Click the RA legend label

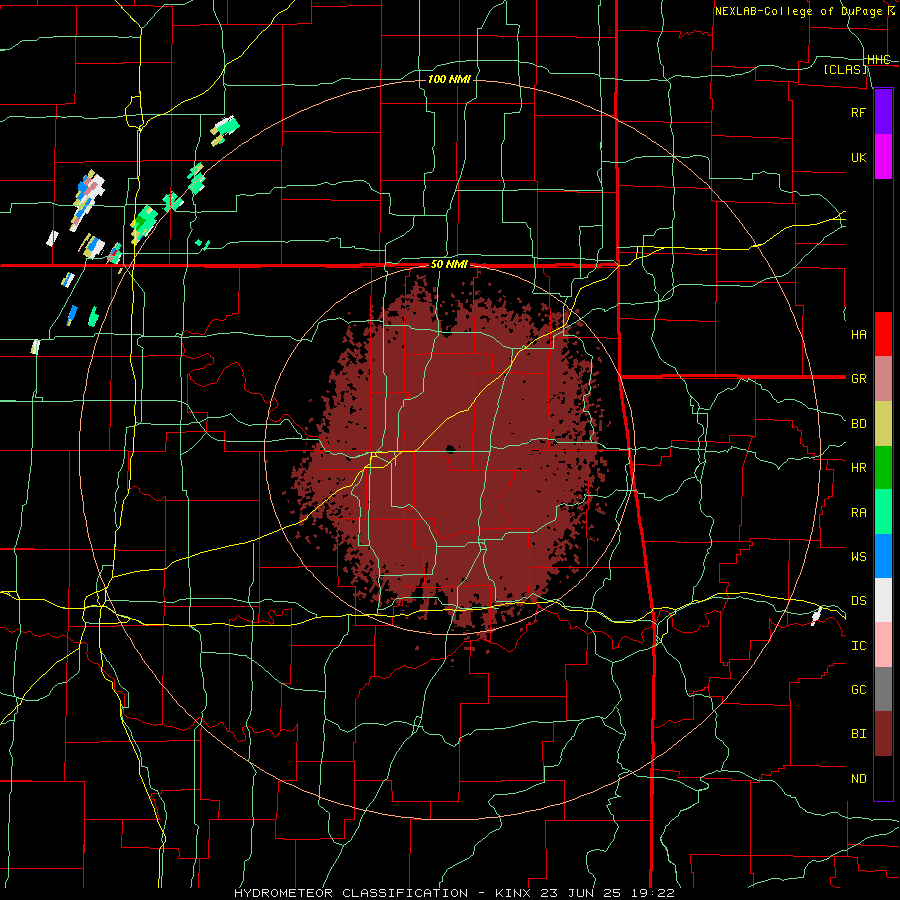coord(859,512)
